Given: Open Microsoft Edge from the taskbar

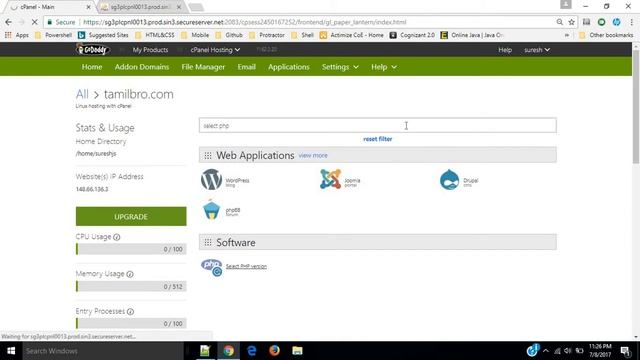Looking at the screenshot, I should pyautogui.click(x=251, y=351).
